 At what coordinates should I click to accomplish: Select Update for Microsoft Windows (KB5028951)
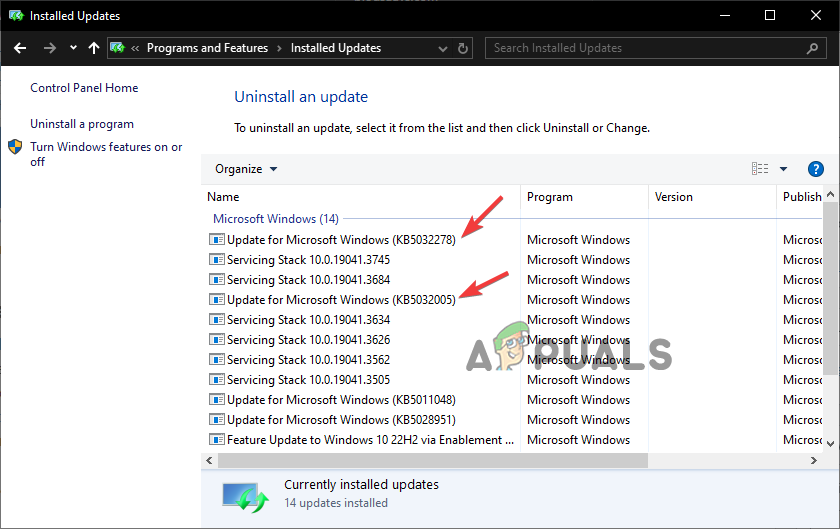coord(341,420)
